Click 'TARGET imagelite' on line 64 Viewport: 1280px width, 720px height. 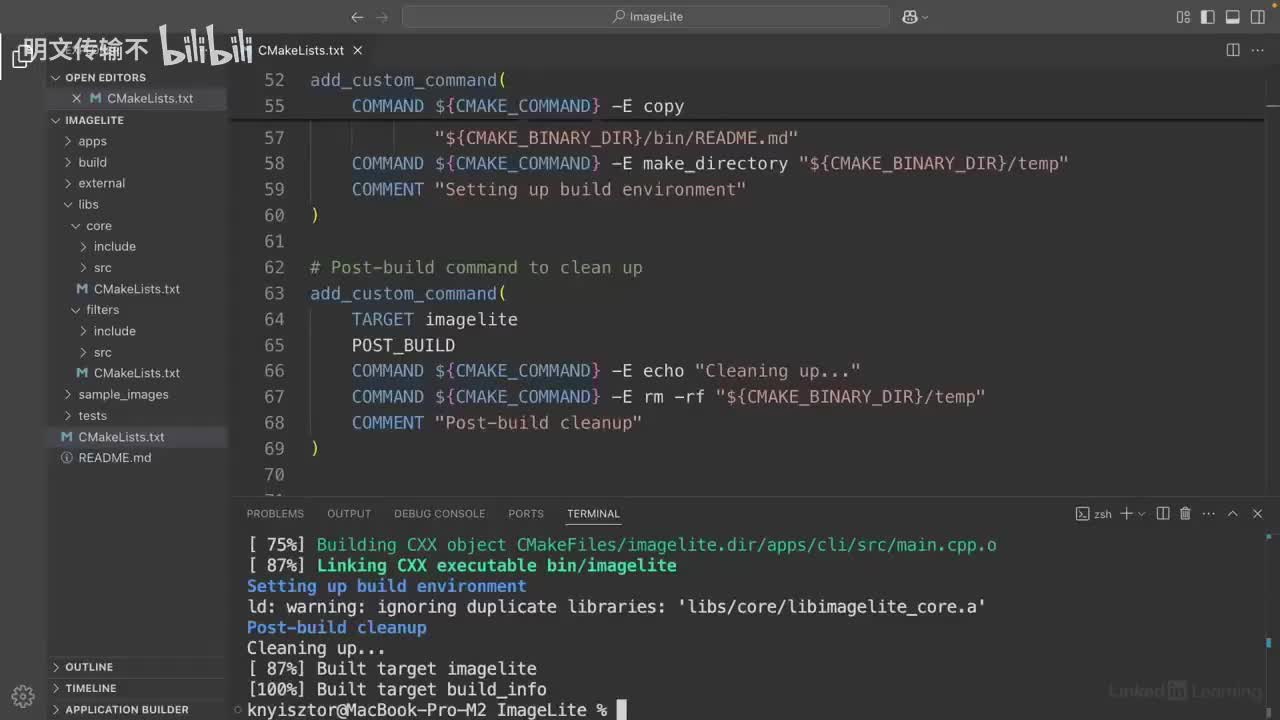coord(434,320)
